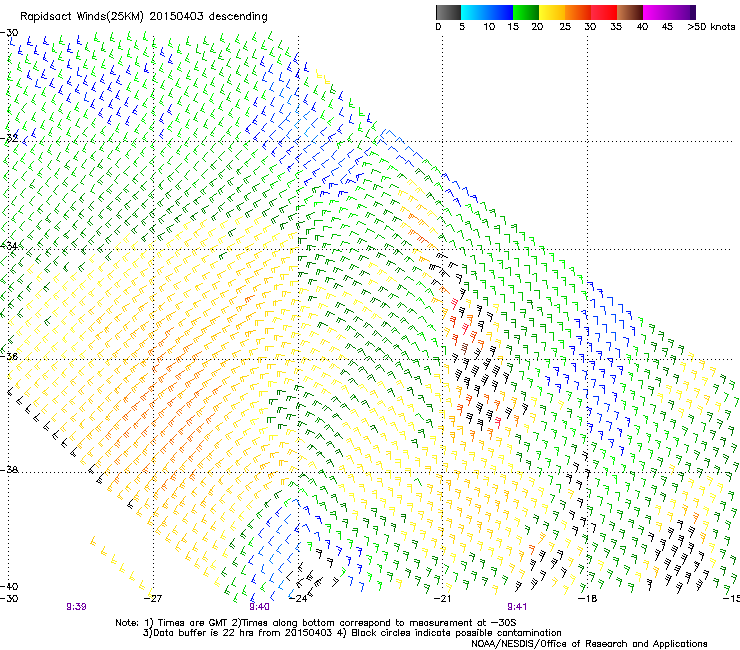Click the yellow 20-25 knots legend band
Screen dimensions: 740x650
click(x=552, y=12)
